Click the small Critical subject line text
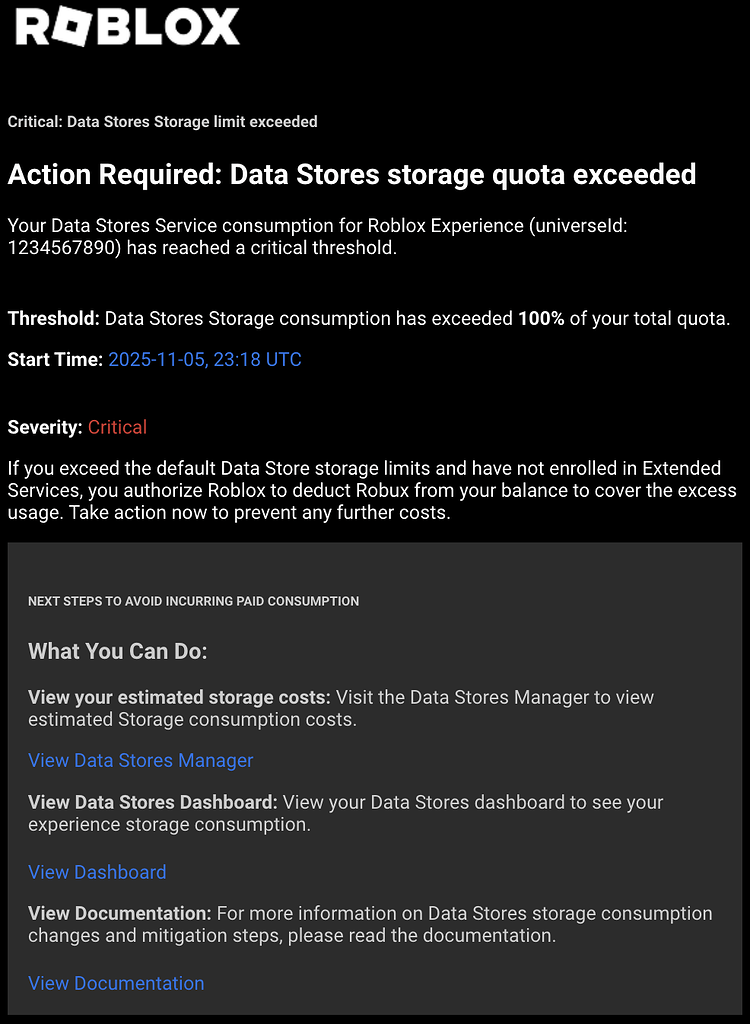The width and height of the screenshot is (750, 1024). coord(162,122)
